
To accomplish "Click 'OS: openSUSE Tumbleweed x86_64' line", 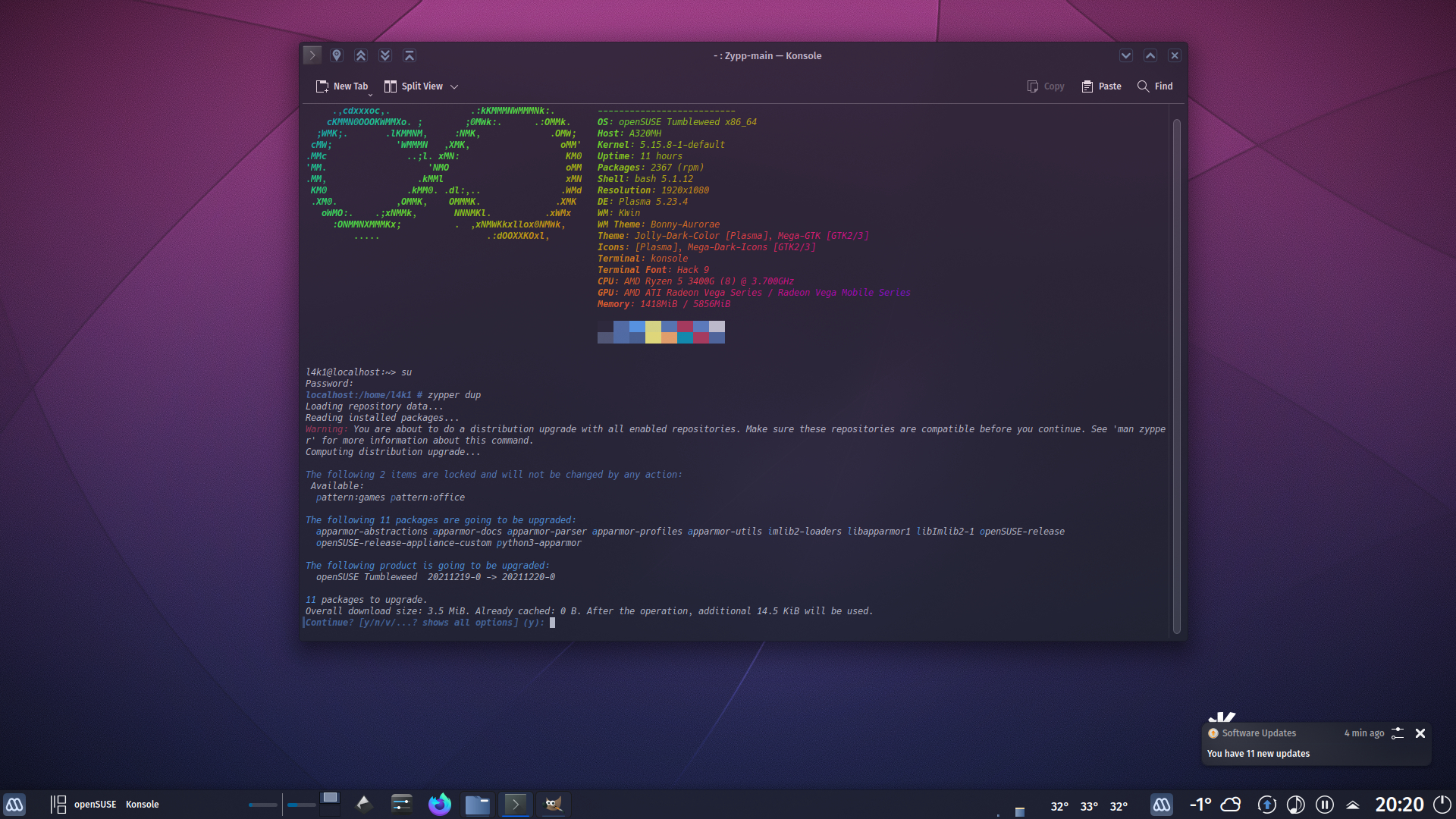I will [x=676, y=122].
